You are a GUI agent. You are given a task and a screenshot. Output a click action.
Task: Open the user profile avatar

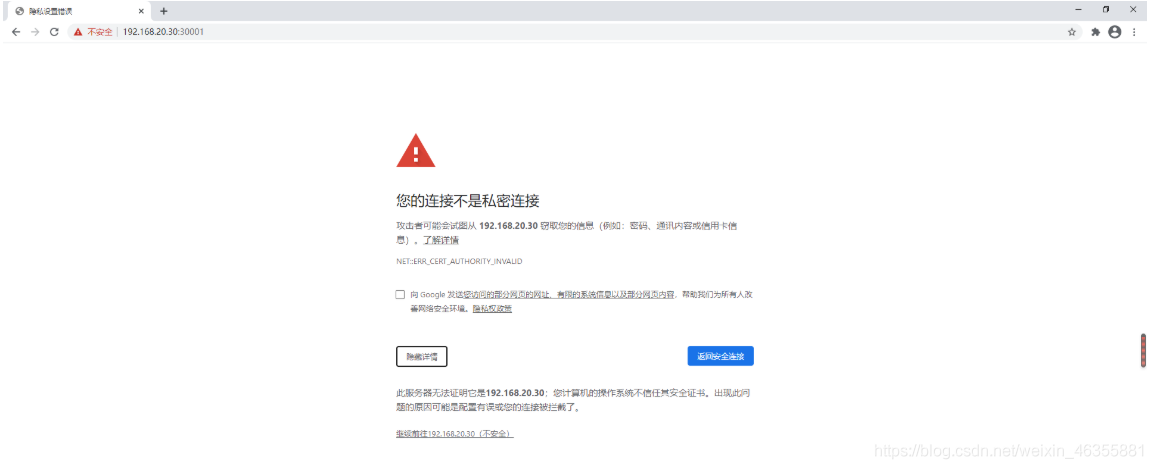point(1115,32)
